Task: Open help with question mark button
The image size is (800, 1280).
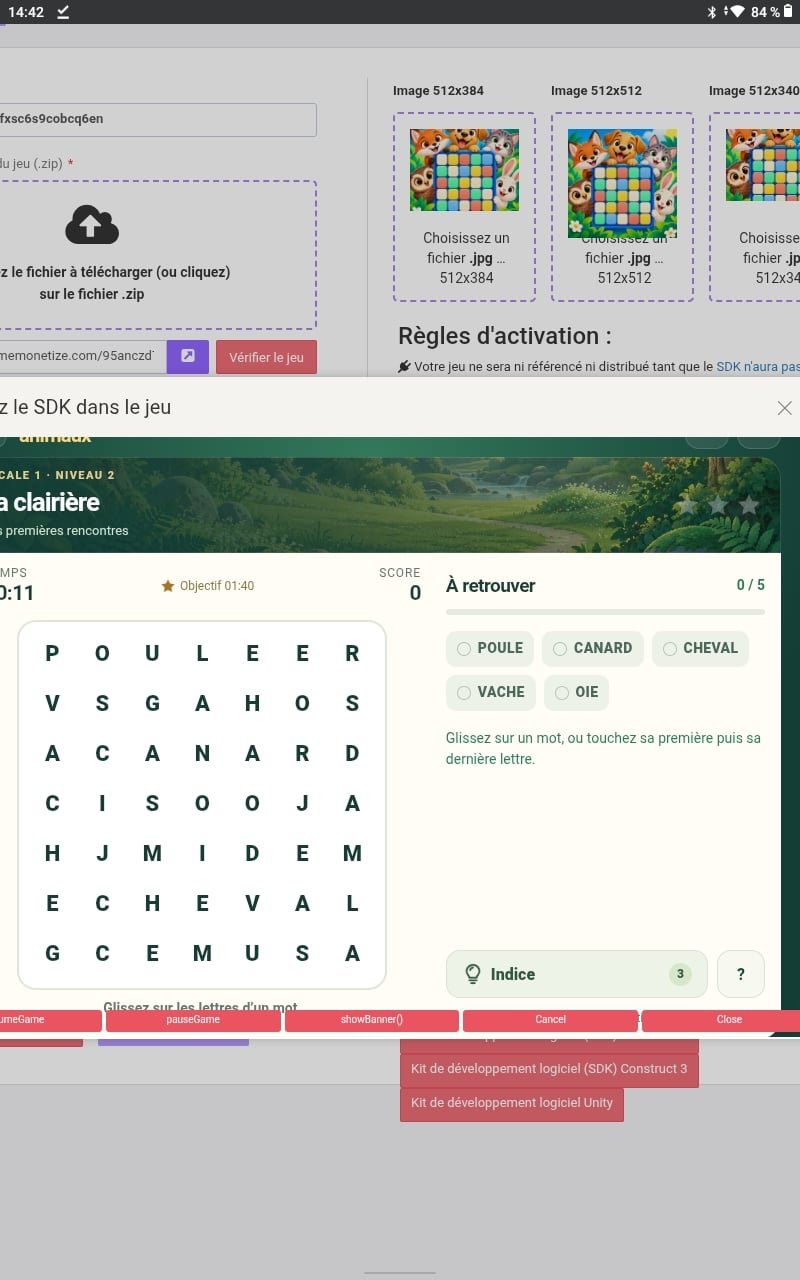Action: click(x=741, y=974)
